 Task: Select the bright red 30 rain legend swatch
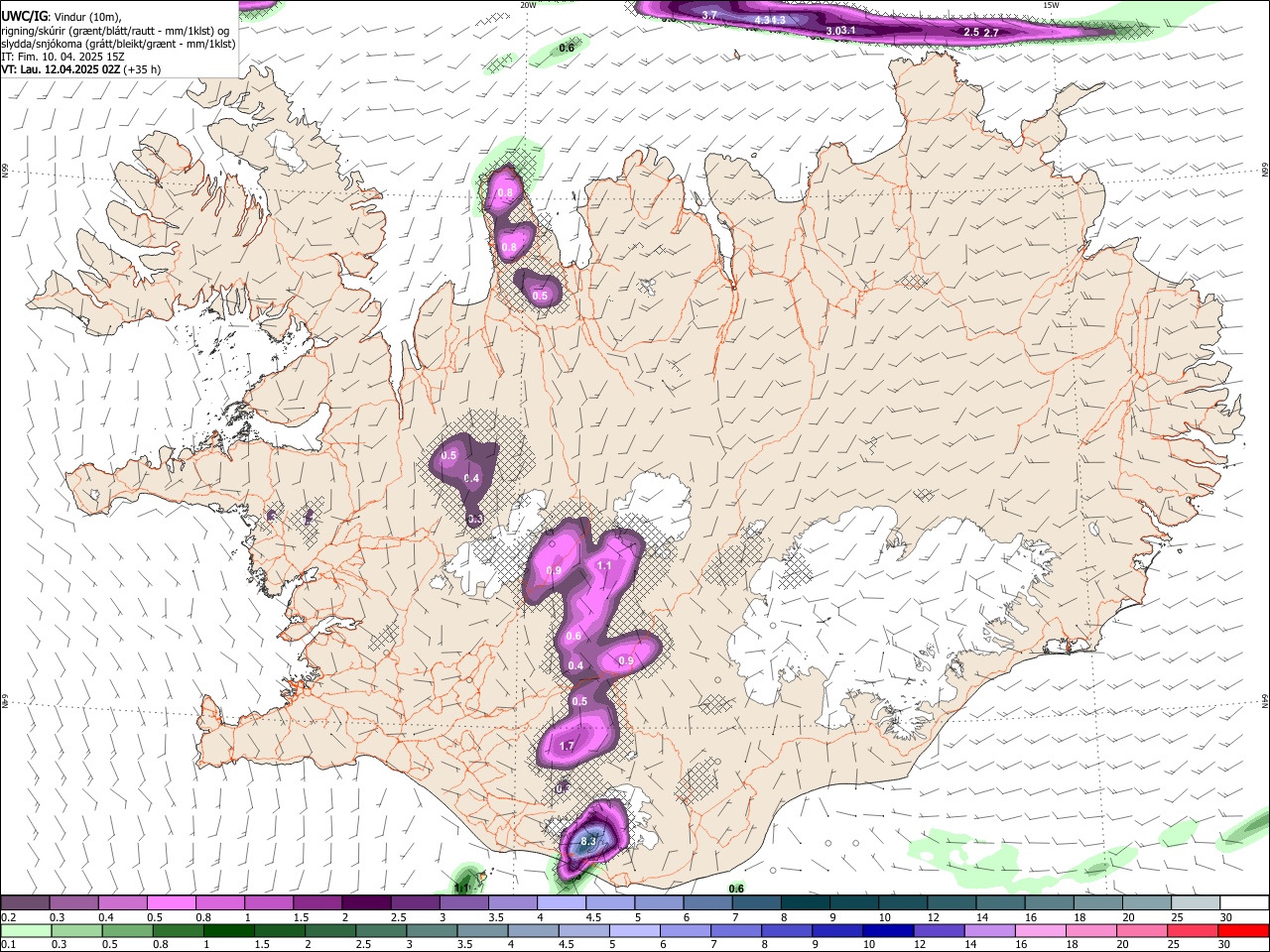[1244, 931]
